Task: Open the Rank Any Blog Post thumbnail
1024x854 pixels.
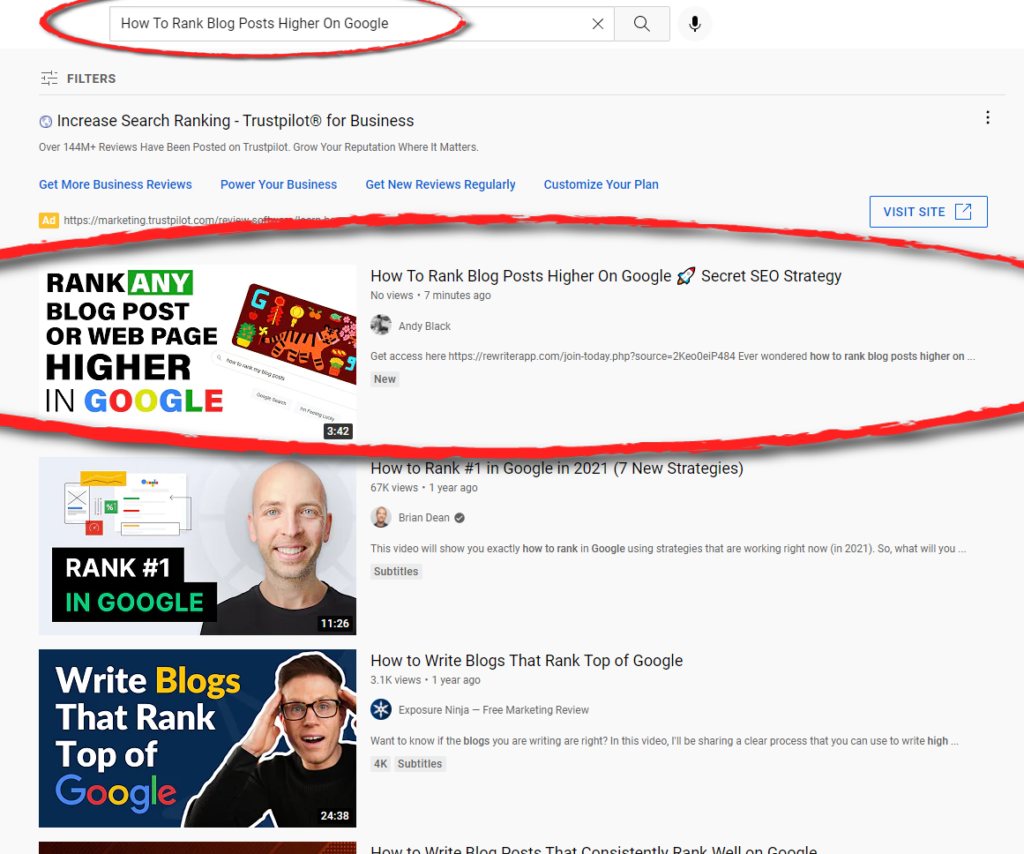Action: (197, 353)
